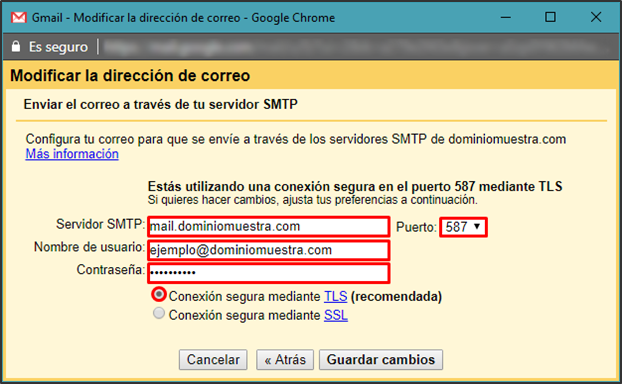623x385 pixels.
Task: Click the Gmail envelope icon in title bar
Action: coord(19,17)
